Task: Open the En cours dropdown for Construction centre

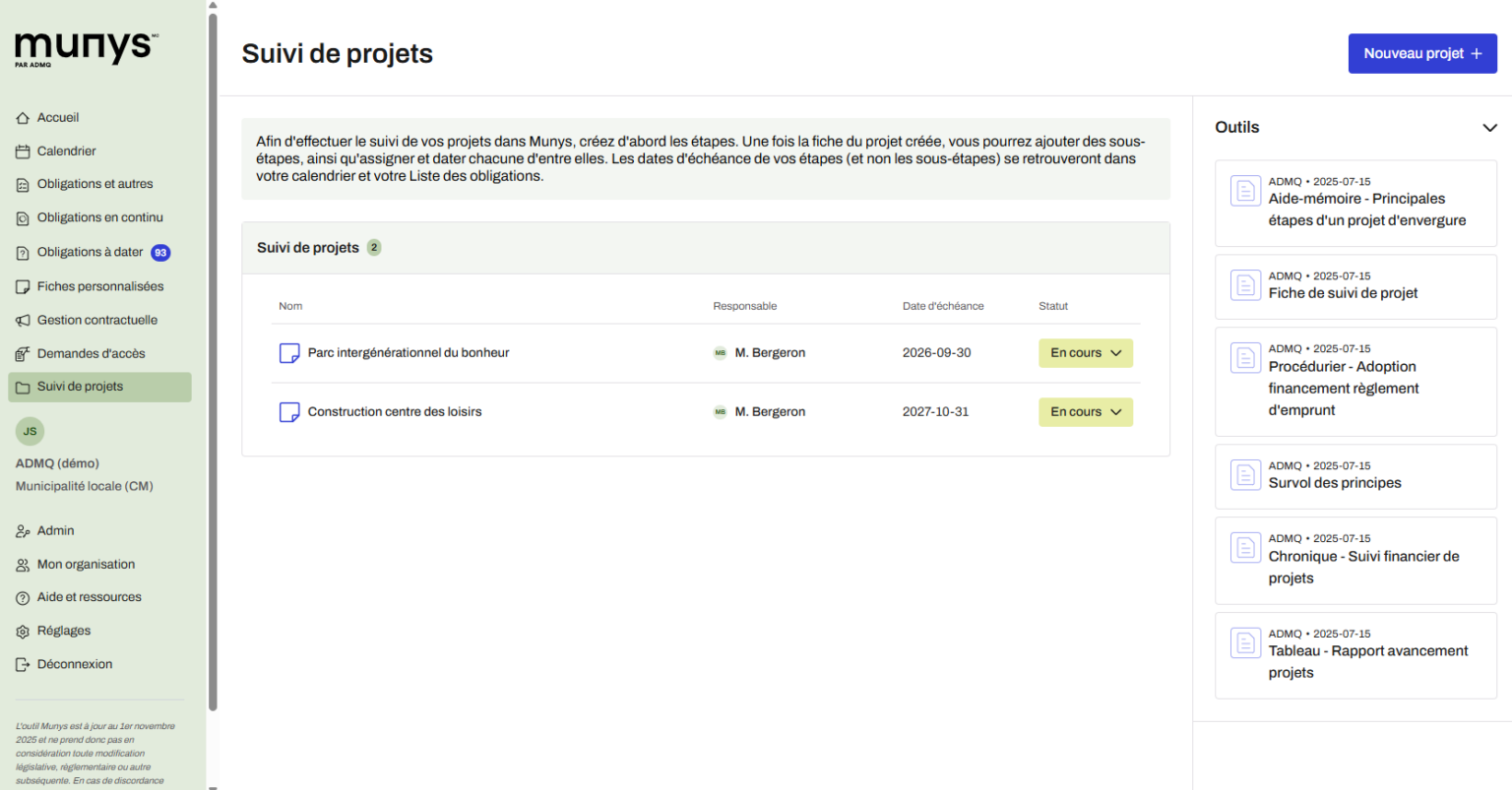Action: click(x=1085, y=412)
